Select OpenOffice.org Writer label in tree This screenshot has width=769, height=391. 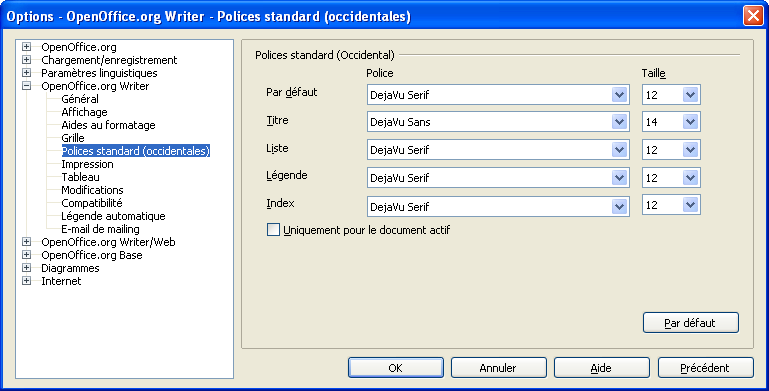tap(95, 86)
